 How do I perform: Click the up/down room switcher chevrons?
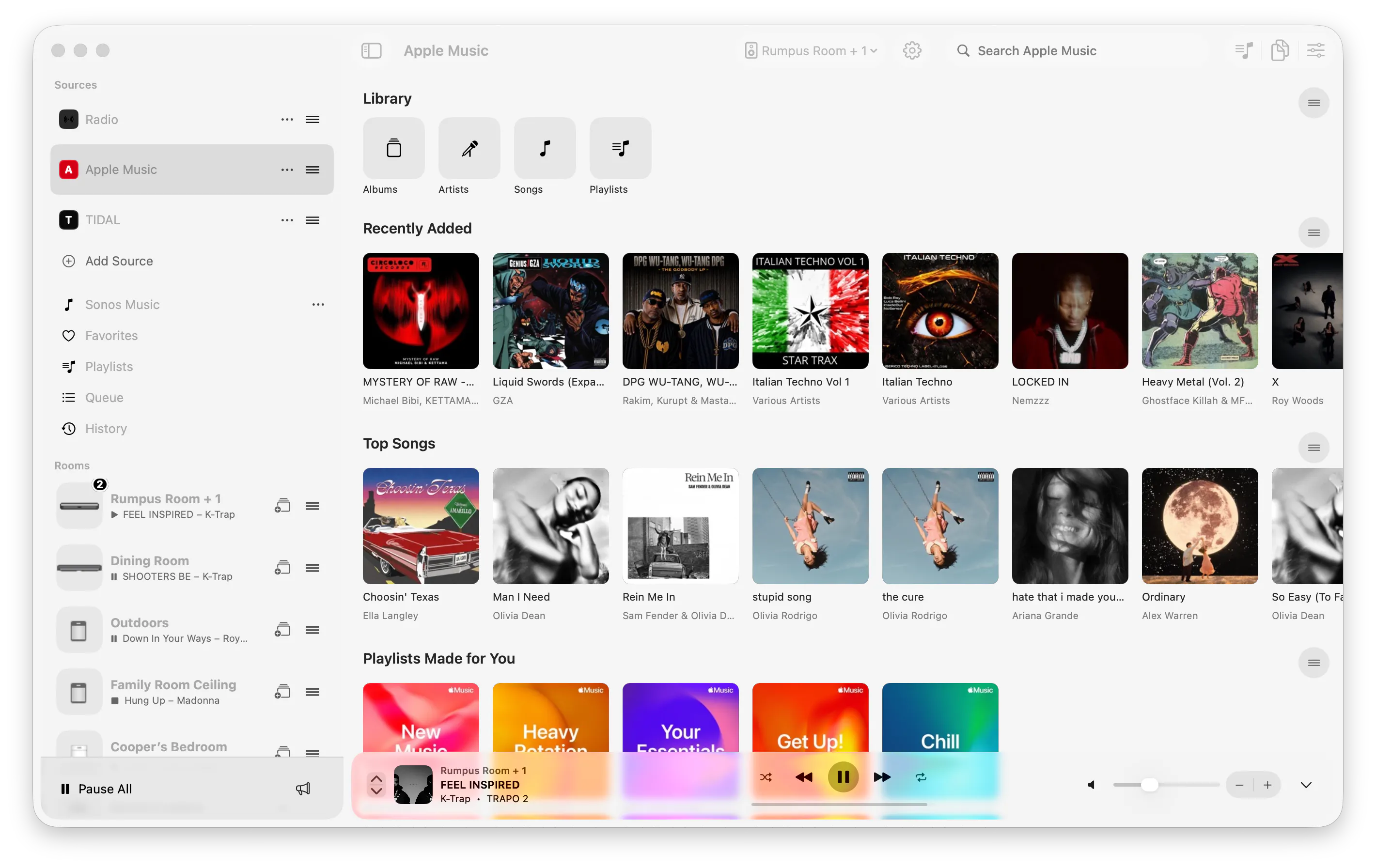[x=376, y=784]
